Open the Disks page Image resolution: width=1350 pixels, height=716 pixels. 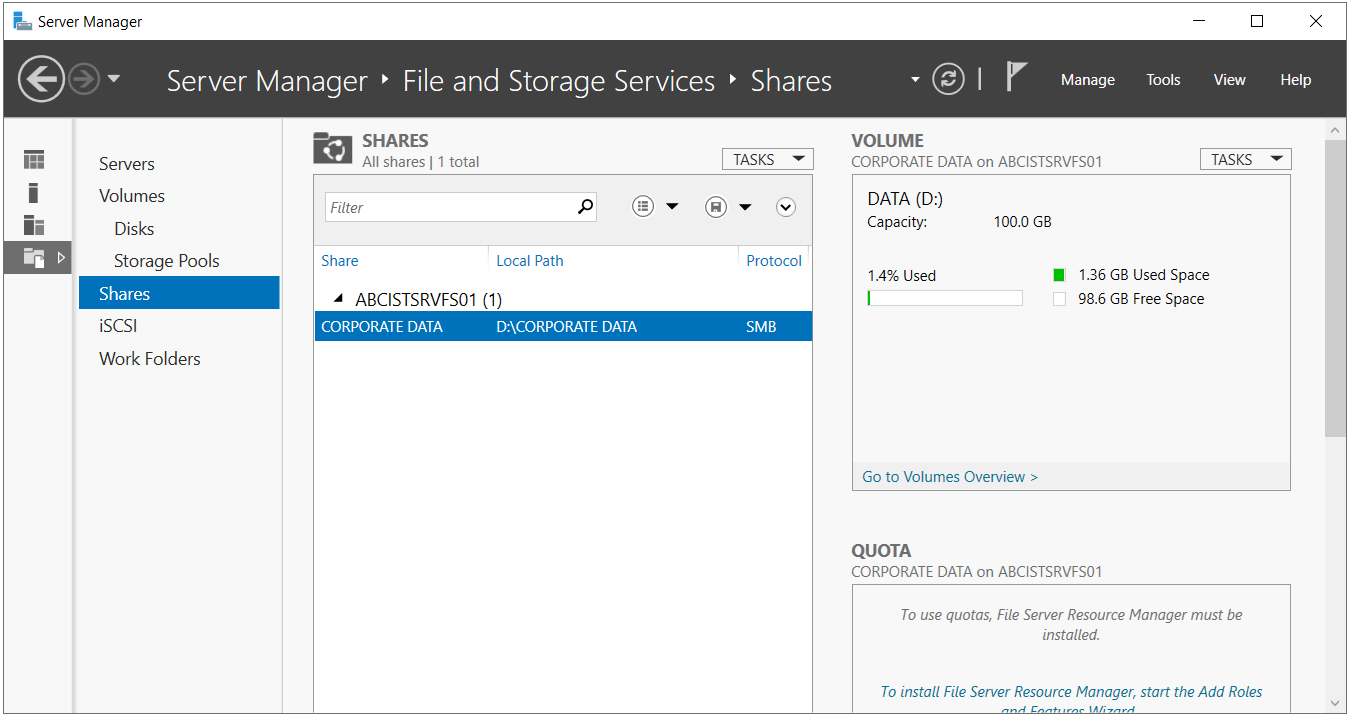point(134,229)
